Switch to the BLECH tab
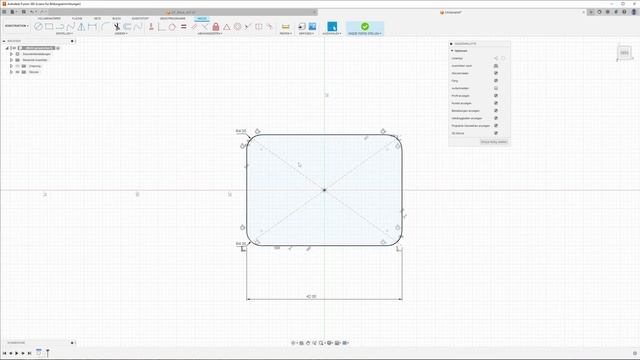This screenshot has height=360, width=640. pyautogui.click(x=116, y=18)
